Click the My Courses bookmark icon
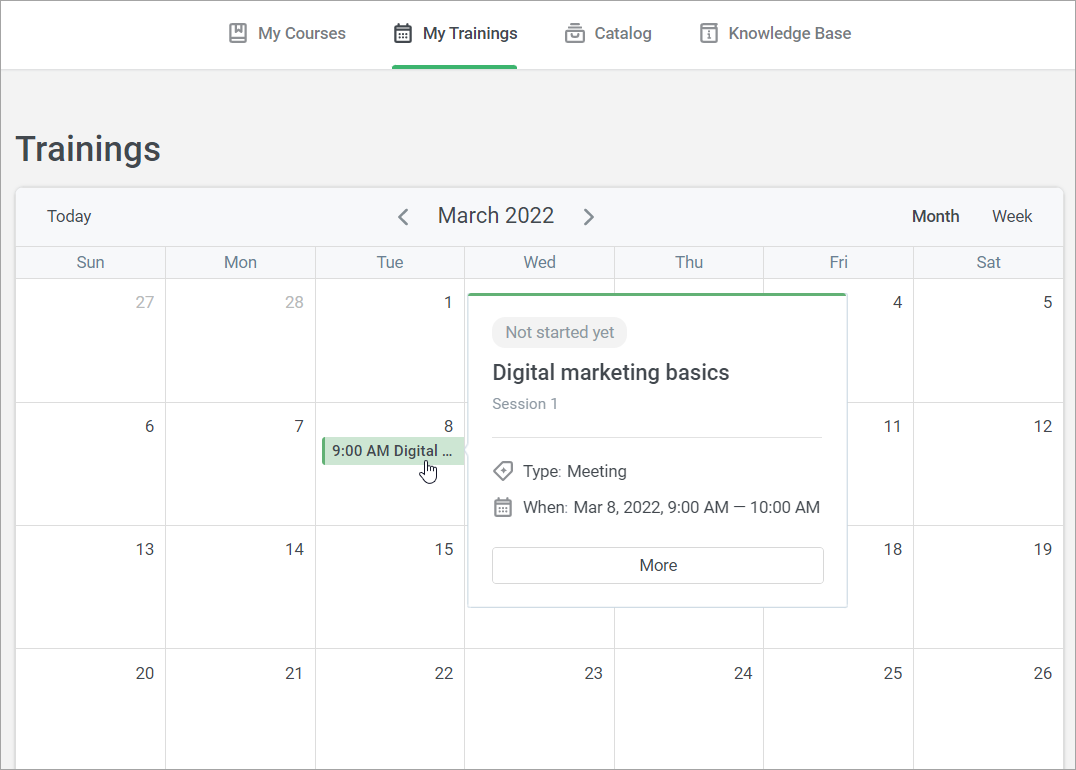This screenshot has height=770, width=1076. click(x=238, y=33)
